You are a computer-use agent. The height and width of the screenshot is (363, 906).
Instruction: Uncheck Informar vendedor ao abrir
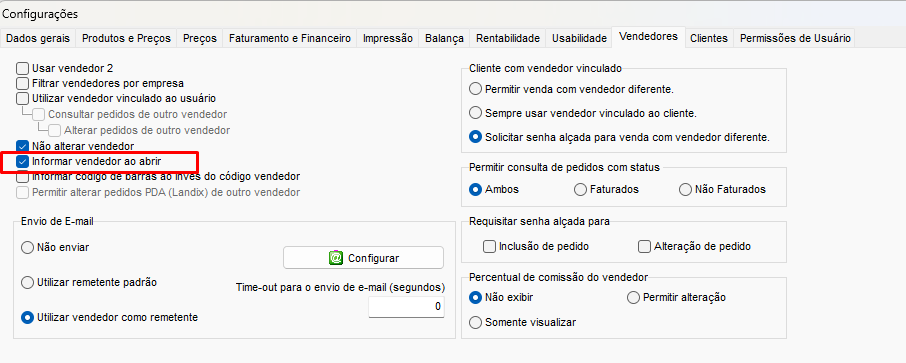click(23, 161)
